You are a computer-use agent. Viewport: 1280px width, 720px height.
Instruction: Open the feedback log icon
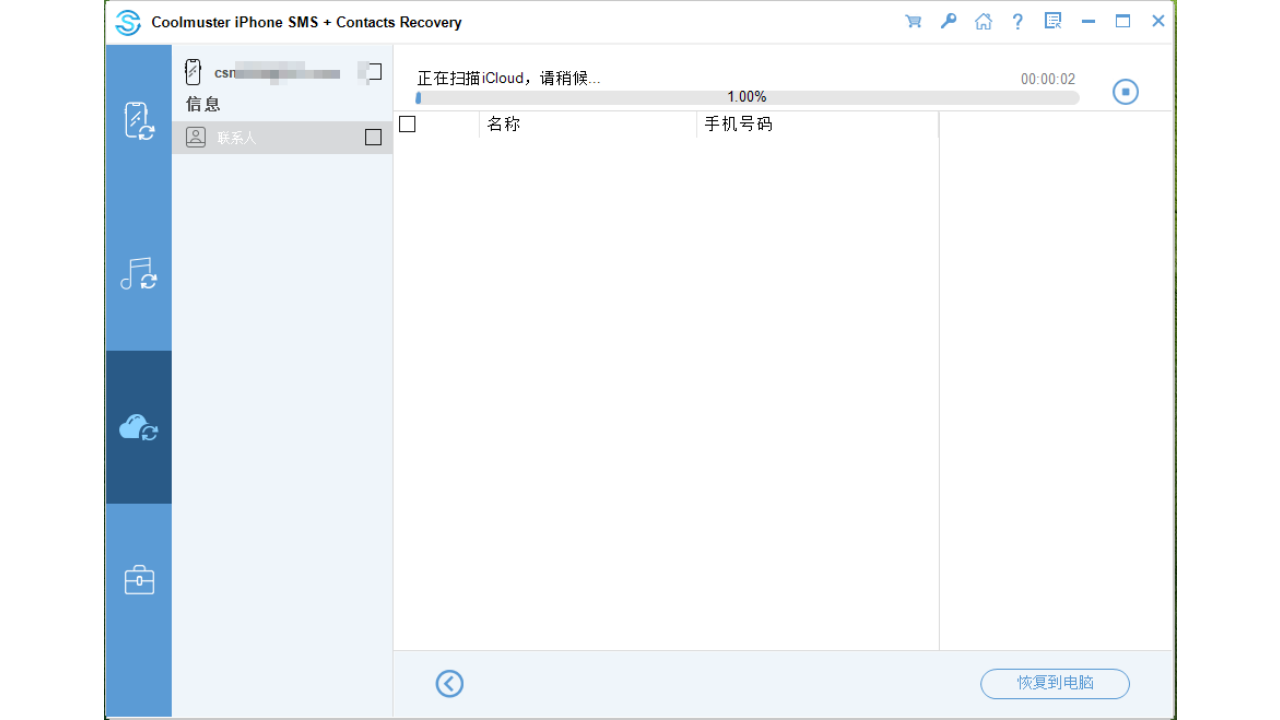(x=1052, y=20)
